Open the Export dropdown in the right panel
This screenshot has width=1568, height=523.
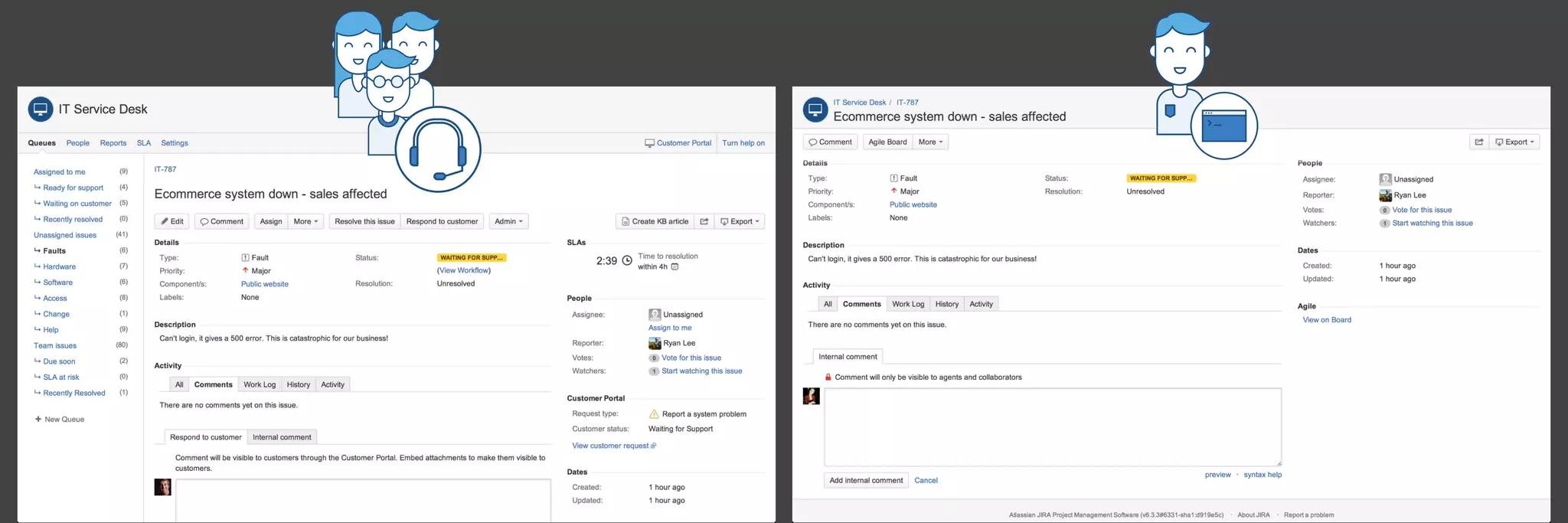1514,142
